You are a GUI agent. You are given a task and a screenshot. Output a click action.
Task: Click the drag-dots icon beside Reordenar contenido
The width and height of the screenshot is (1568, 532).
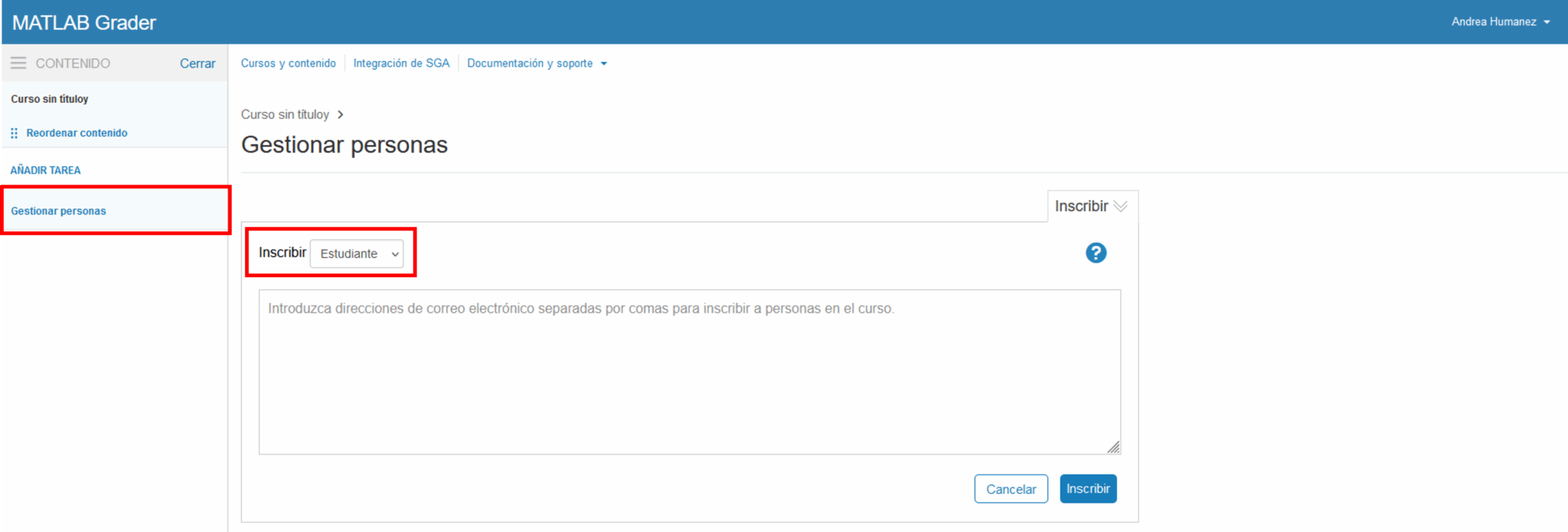[x=15, y=133]
